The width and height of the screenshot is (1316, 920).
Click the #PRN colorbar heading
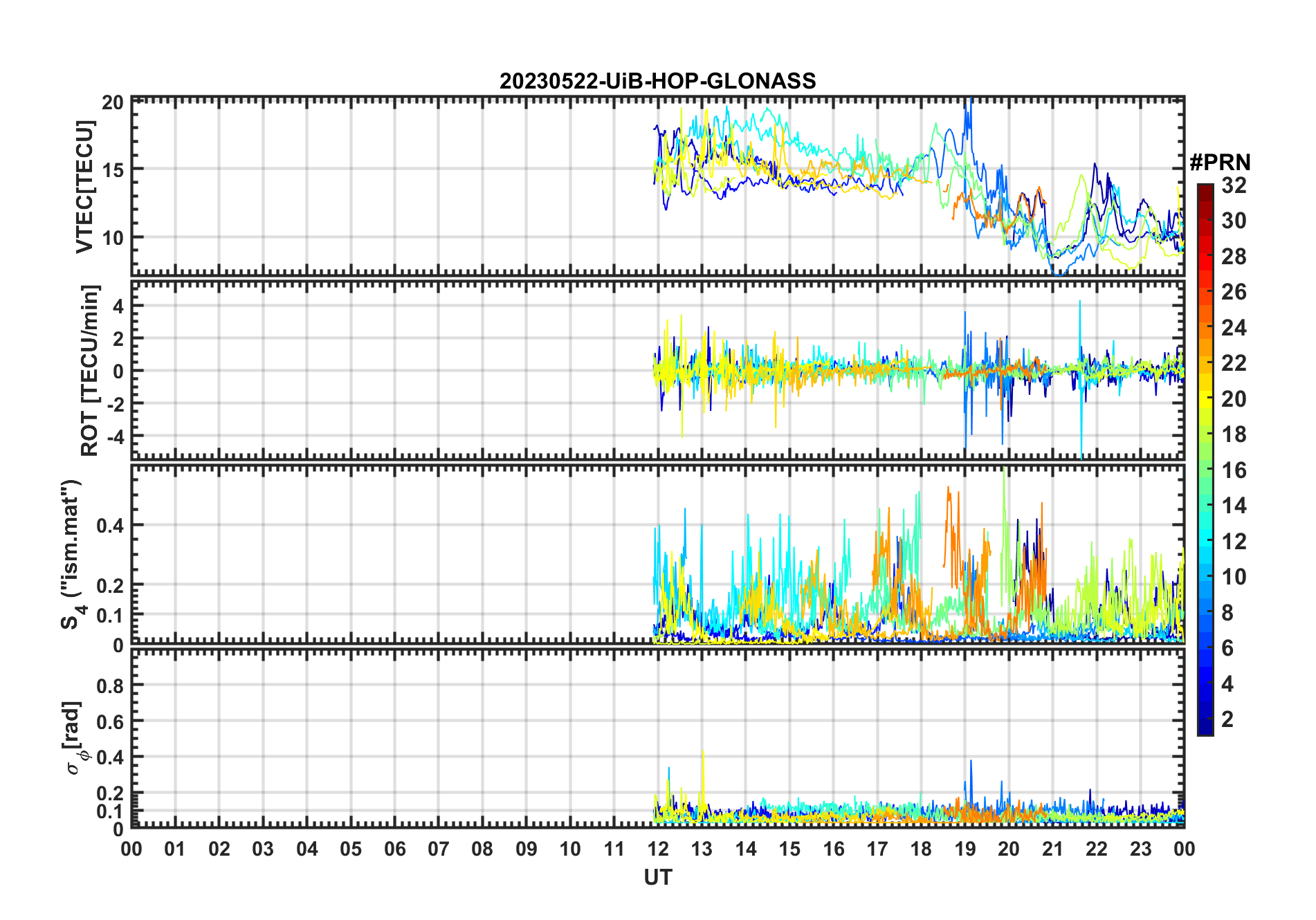(x=1220, y=163)
